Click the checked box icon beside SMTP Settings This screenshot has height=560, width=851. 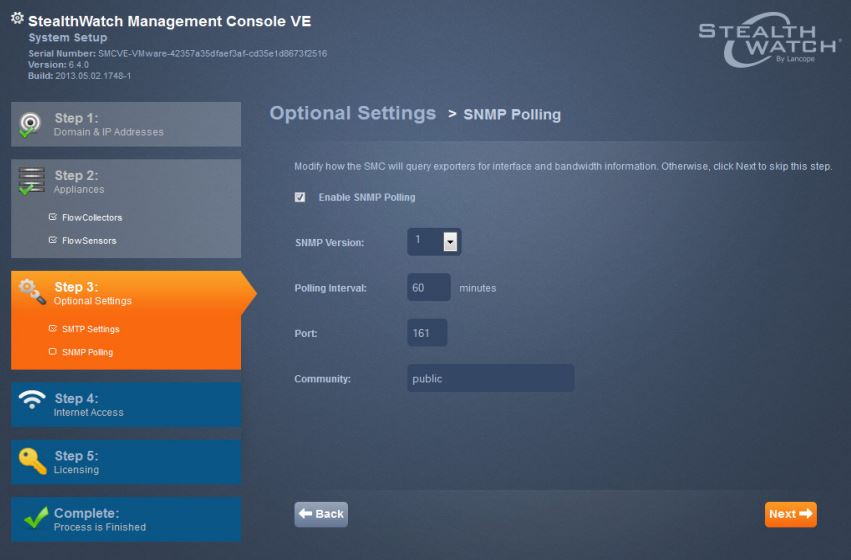click(x=53, y=328)
